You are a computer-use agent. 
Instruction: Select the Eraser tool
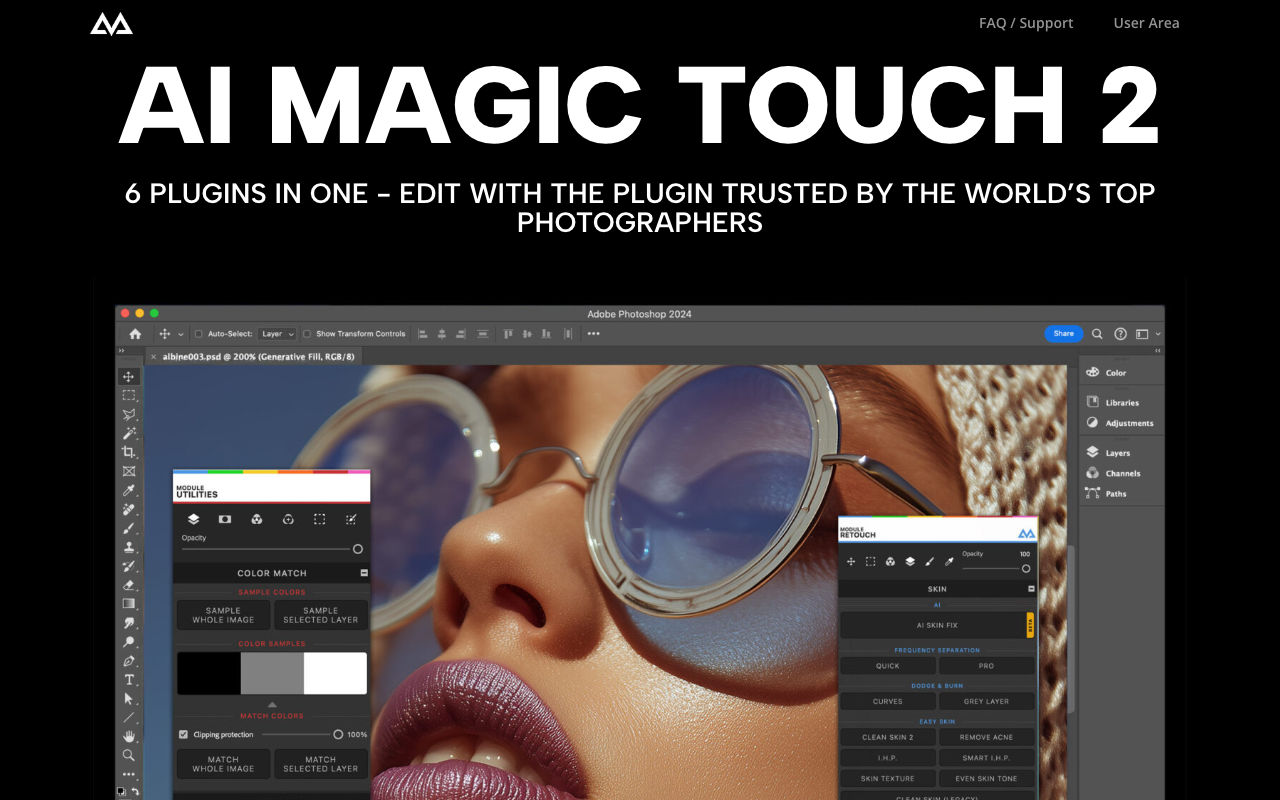[x=129, y=585]
